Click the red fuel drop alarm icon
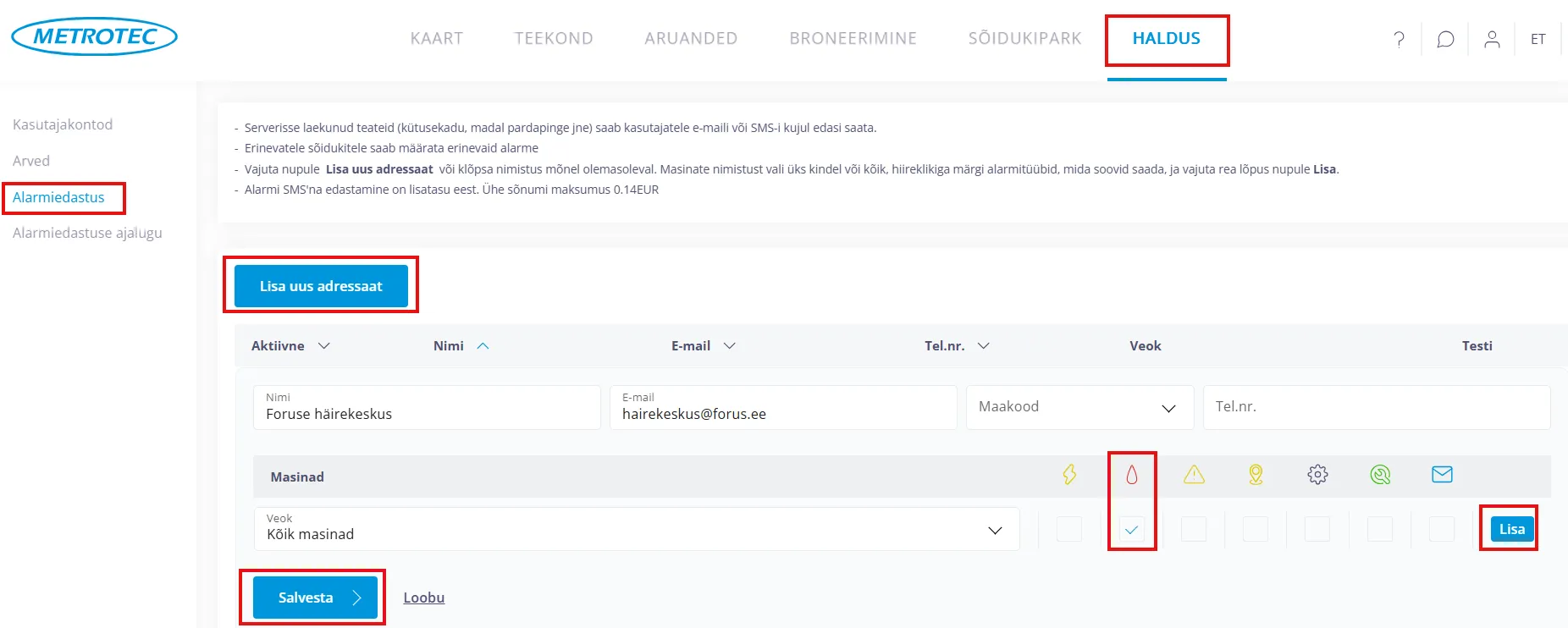The height and width of the screenshot is (628, 1568). click(1131, 475)
